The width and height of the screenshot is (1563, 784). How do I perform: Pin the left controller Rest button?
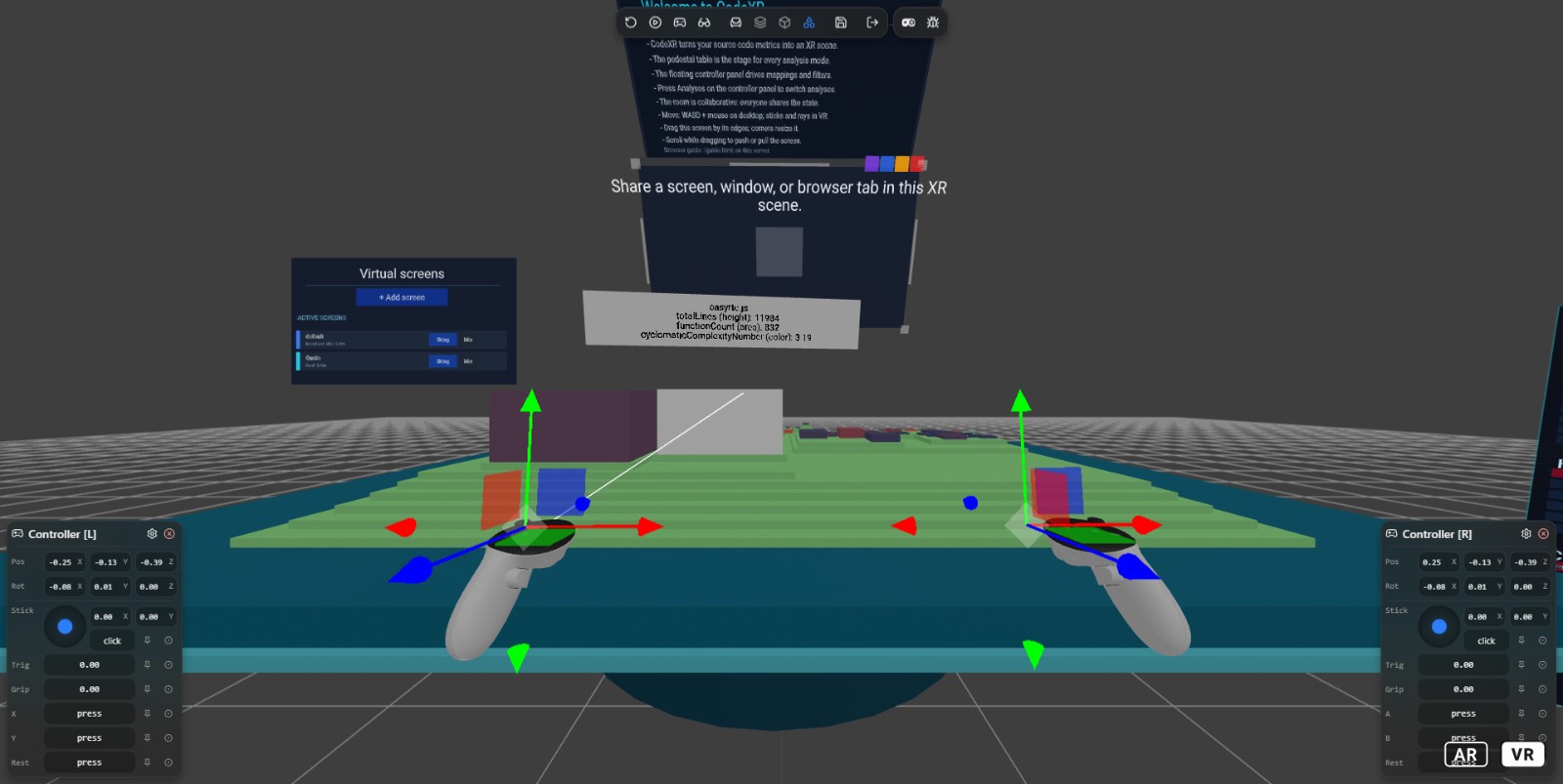(x=148, y=763)
